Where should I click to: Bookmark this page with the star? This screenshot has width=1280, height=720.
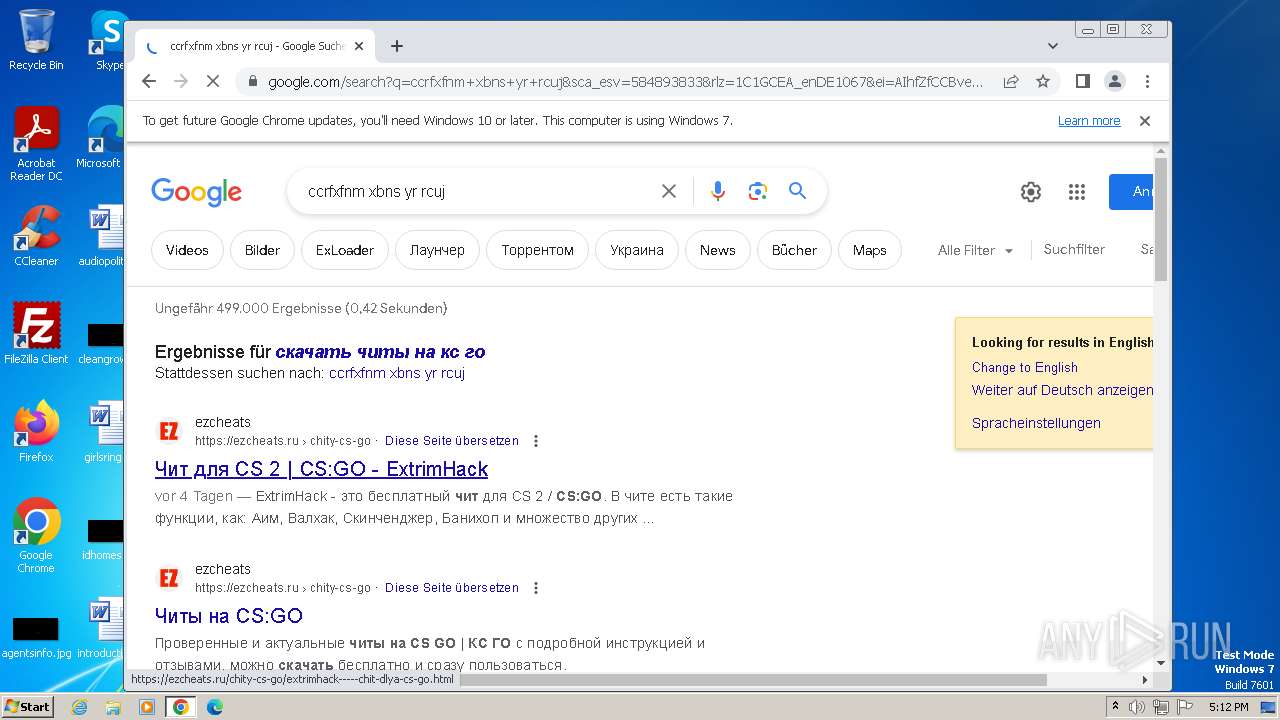[x=1043, y=81]
